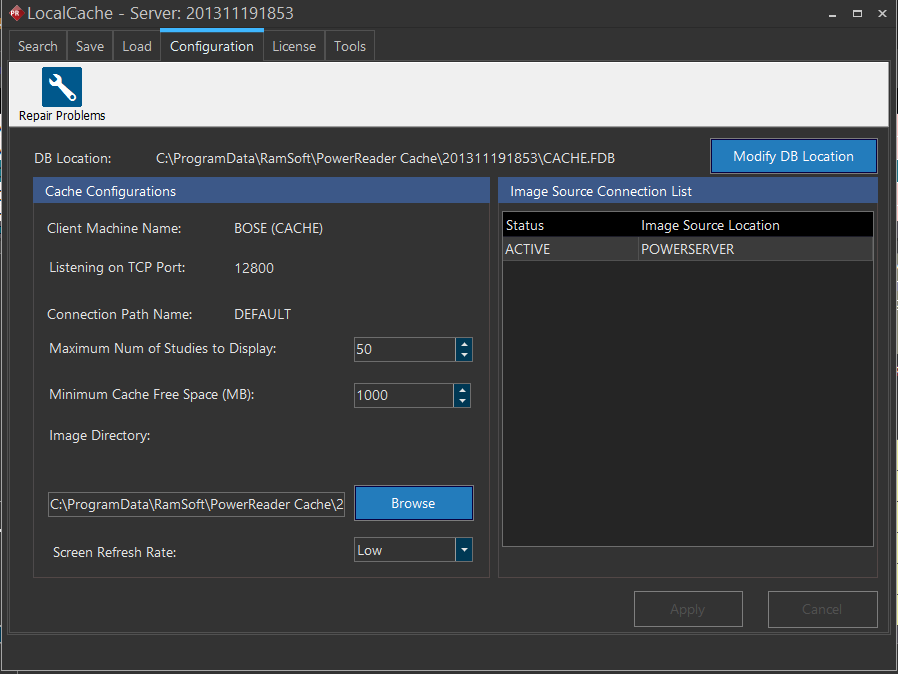Screen dimensions: 898x674
Task: Open the Save tab
Action: pos(90,46)
